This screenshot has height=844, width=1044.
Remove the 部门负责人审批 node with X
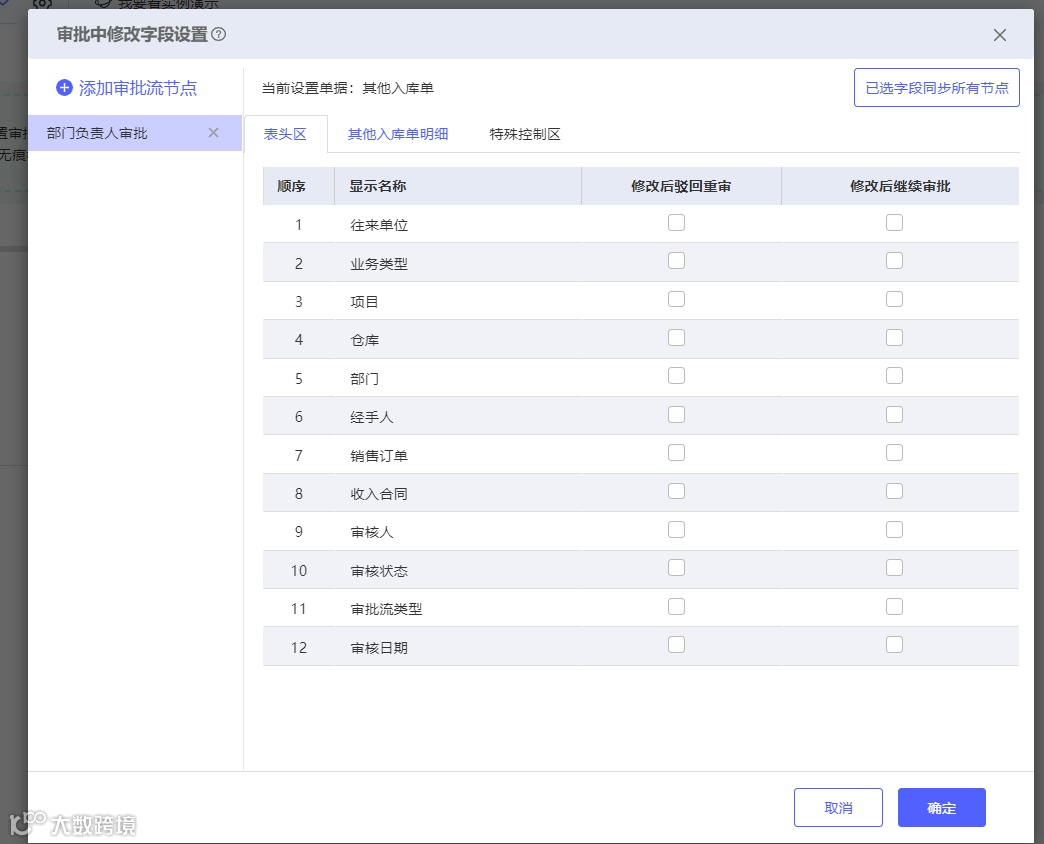(x=213, y=132)
